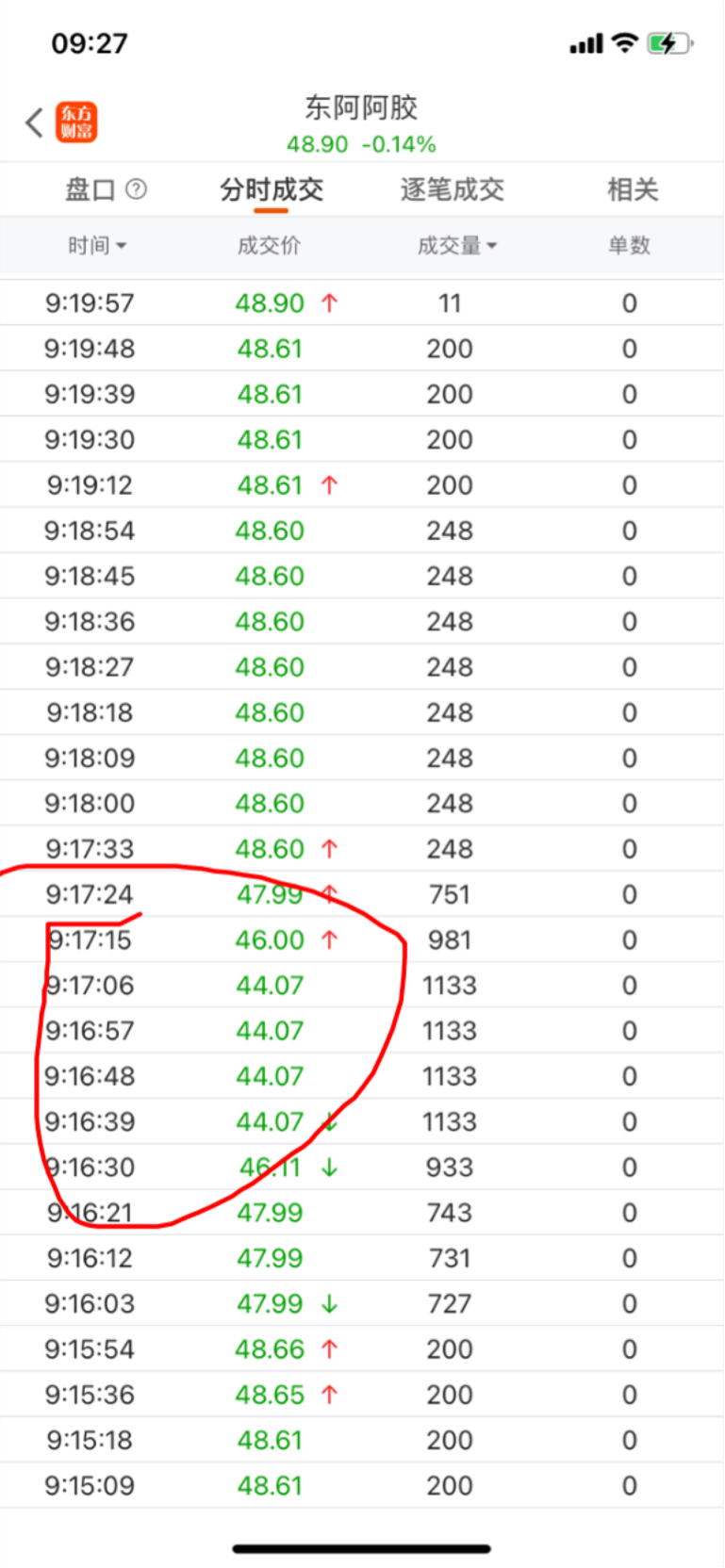This screenshot has height=1568, width=725.
Task: Tap the 46.00 price at 9:17:15
Action: [x=270, y=939]
